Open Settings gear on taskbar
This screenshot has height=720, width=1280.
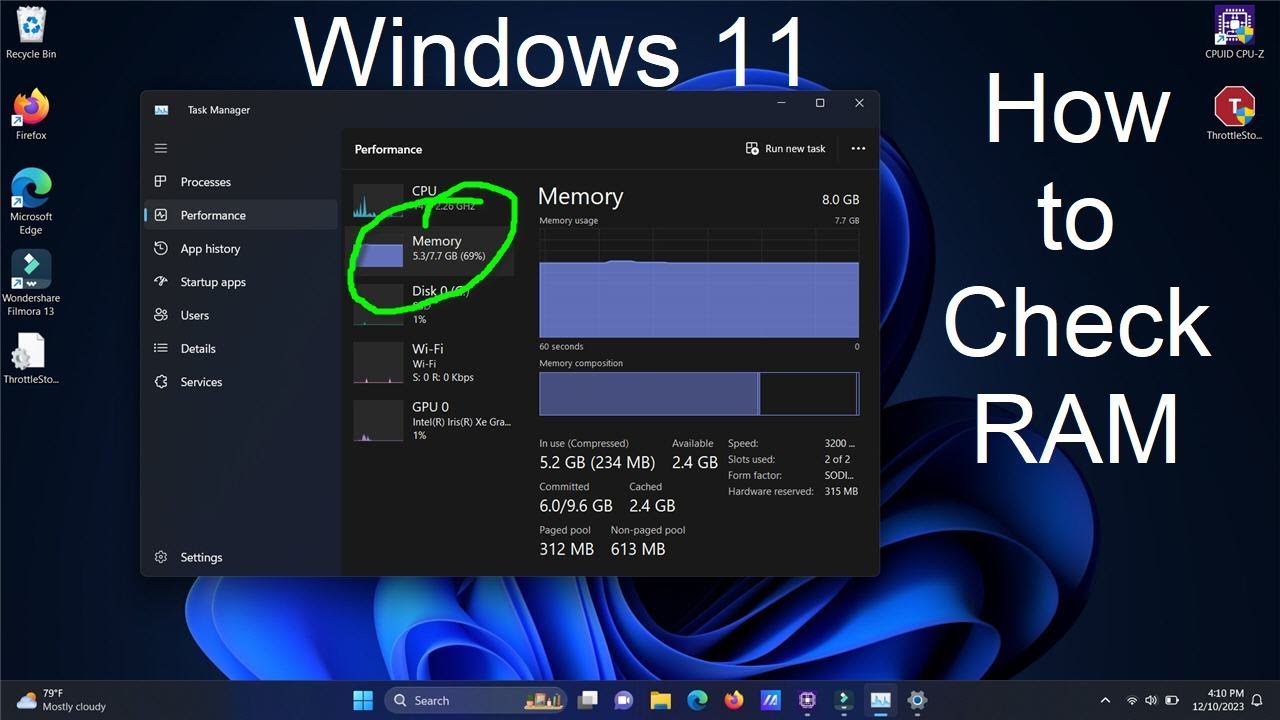pyautogui.click(x=917, y=700)
